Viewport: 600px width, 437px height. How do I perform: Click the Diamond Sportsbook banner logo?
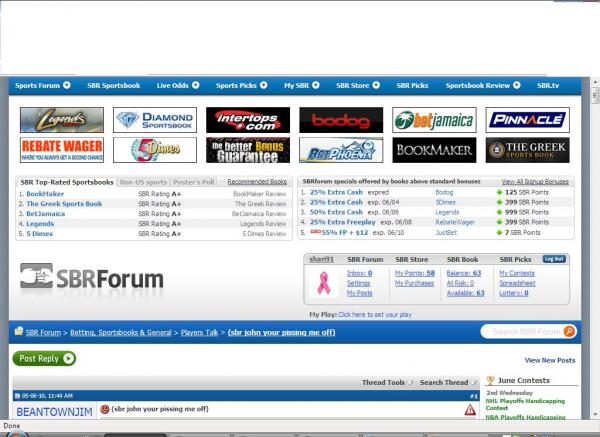pyautogui.click(x=155, y=120)
